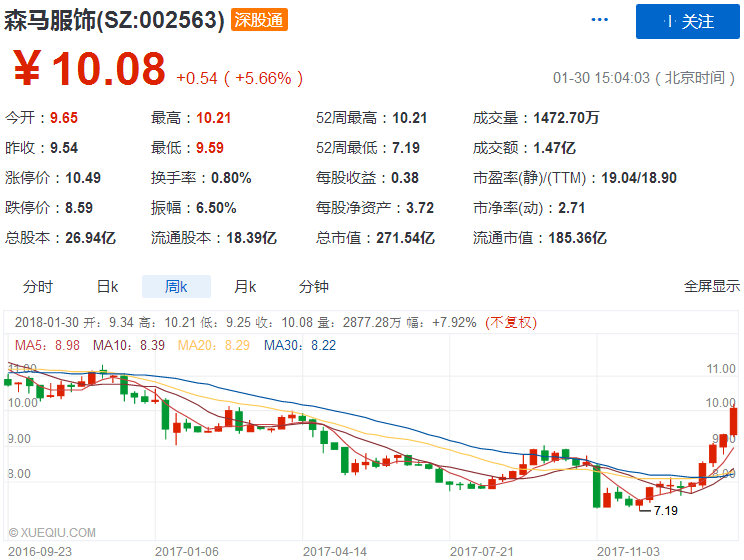Open the 分钟 chart tab
This screenshot has height=560, width=744.
tap(314, 287)
